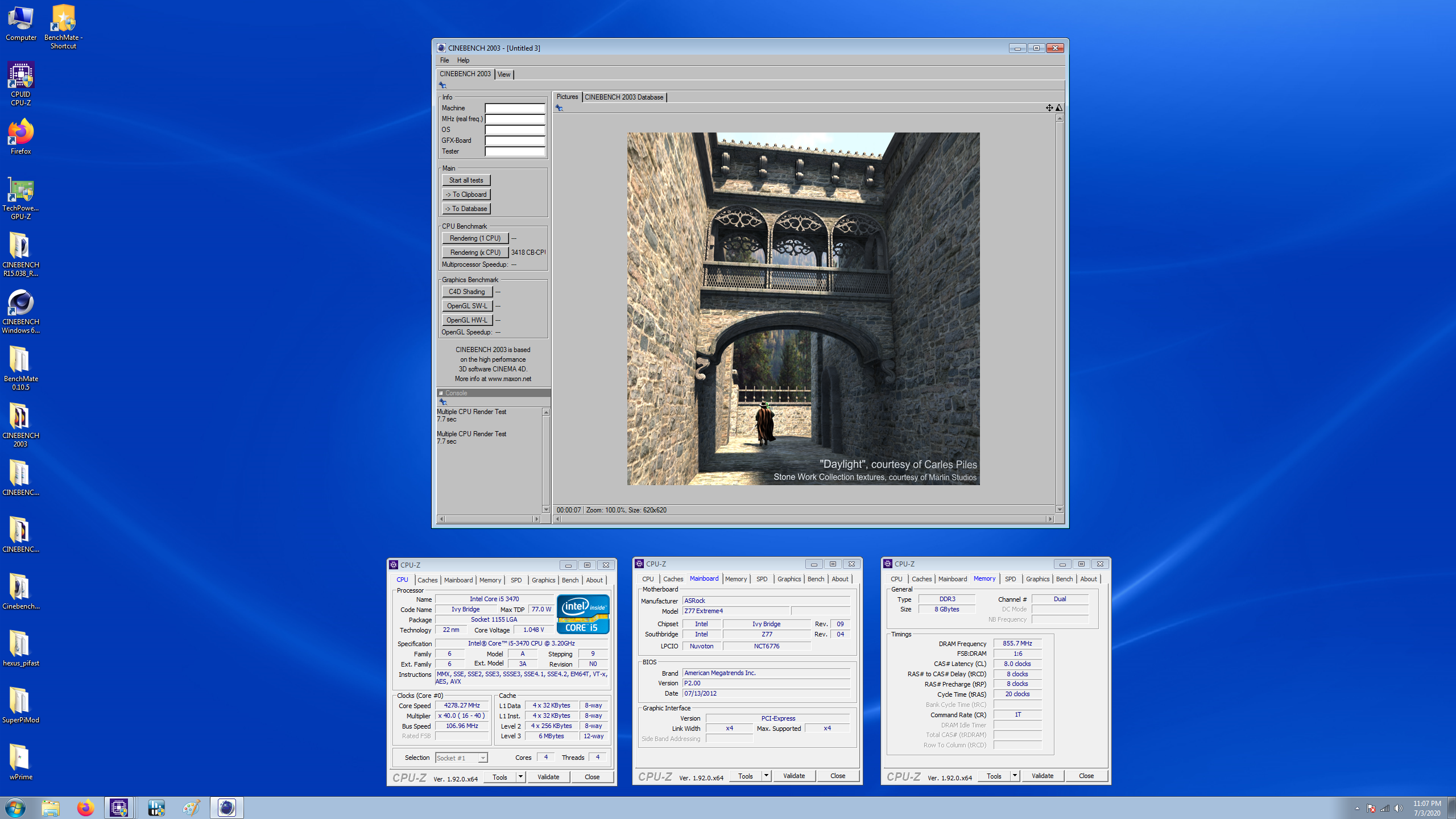
Task: Open TechPowerUp GPU-Z desktop icon
Action: (21, 197)
